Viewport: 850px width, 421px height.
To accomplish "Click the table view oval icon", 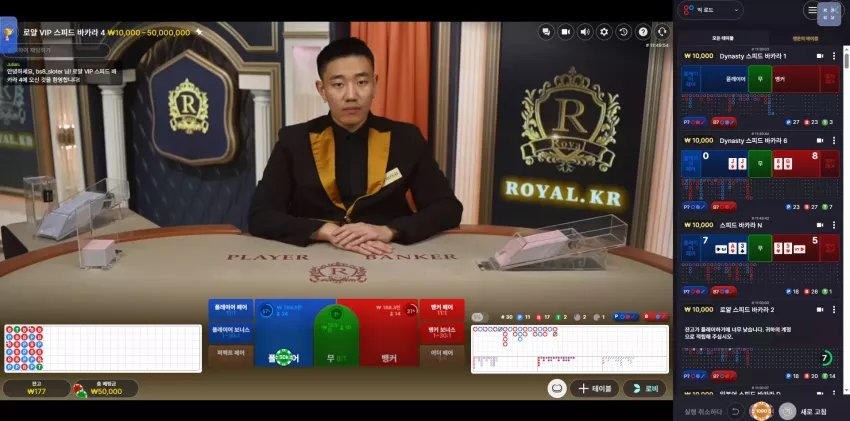I will tap(557, 388).
